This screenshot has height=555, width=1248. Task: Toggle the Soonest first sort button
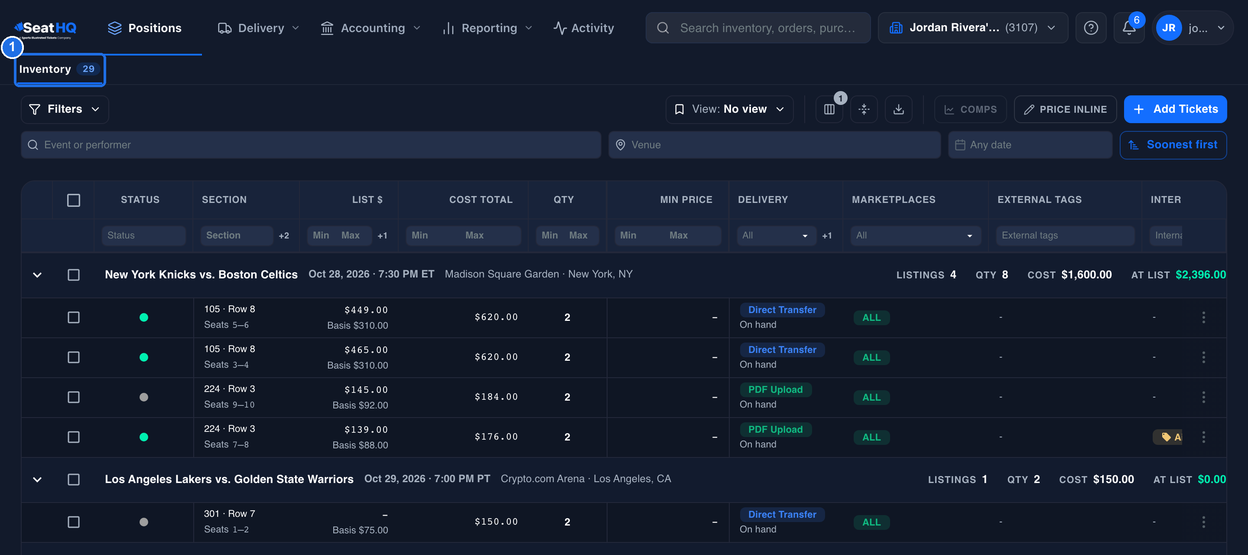1173,145
